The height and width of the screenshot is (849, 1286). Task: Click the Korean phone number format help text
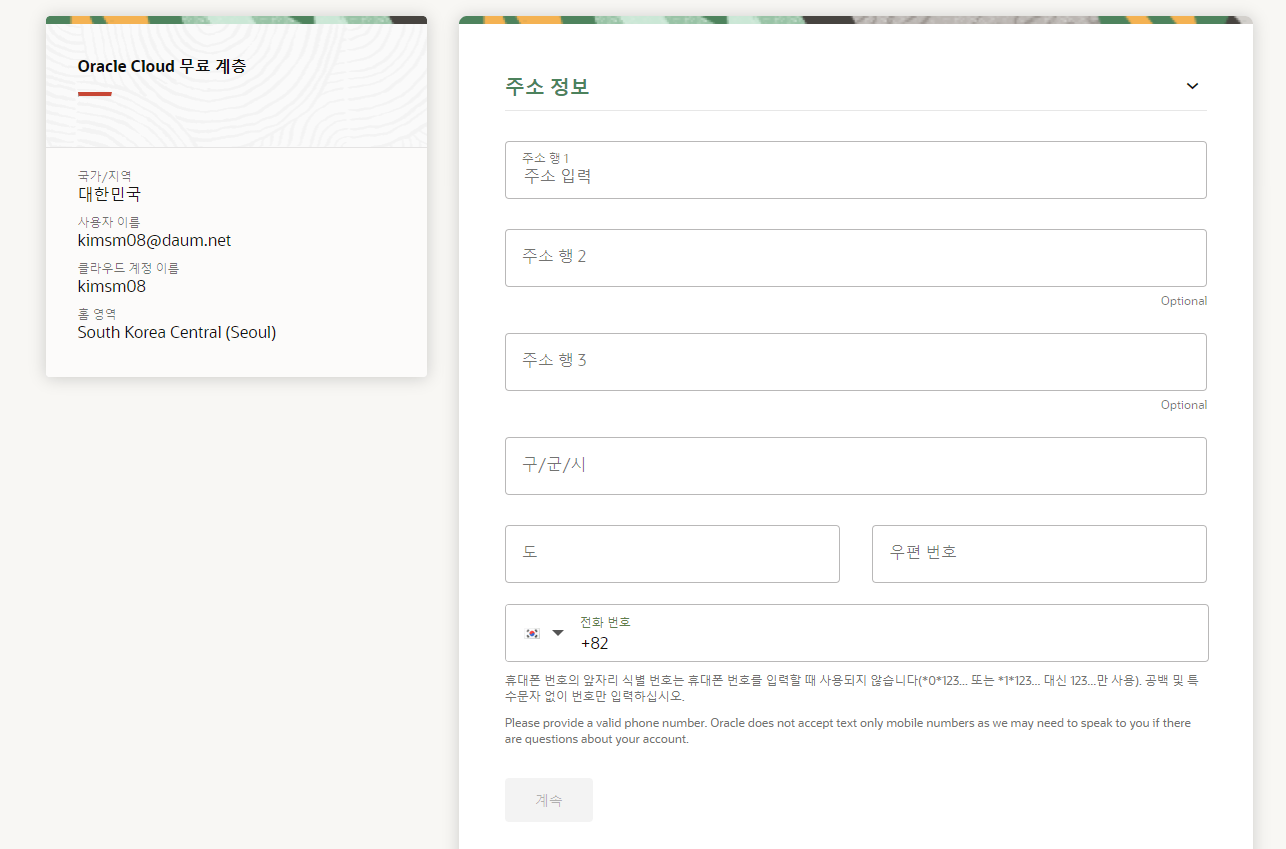851,688
